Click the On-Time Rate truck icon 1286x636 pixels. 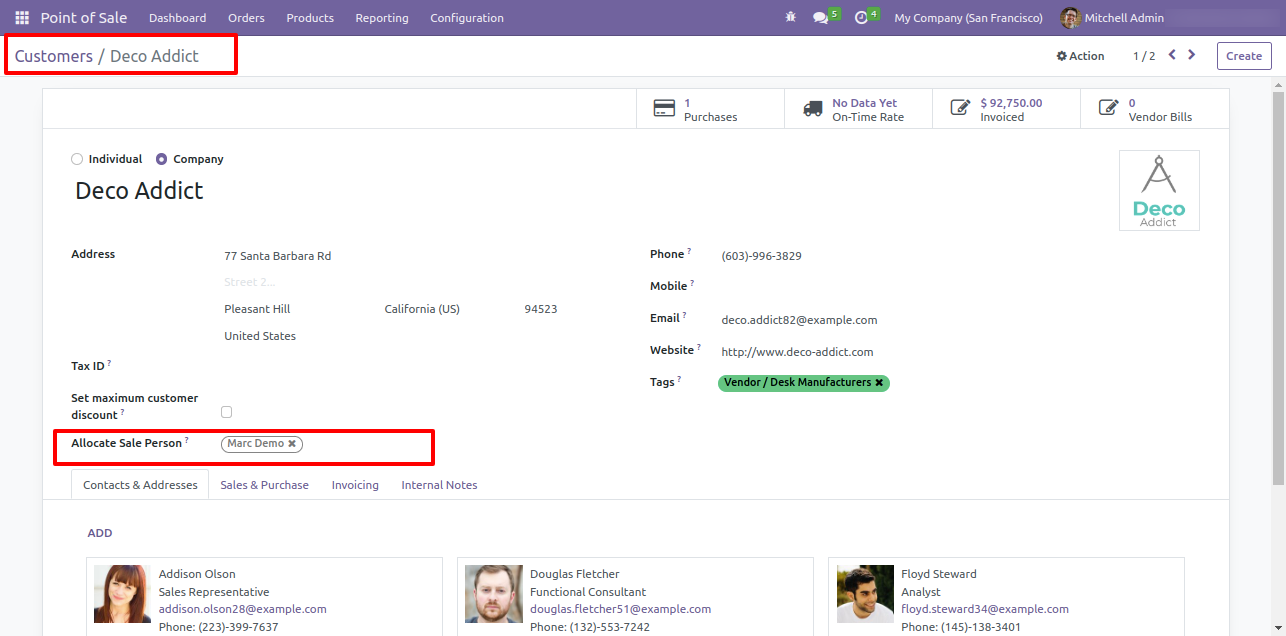[x=813, y=108]
